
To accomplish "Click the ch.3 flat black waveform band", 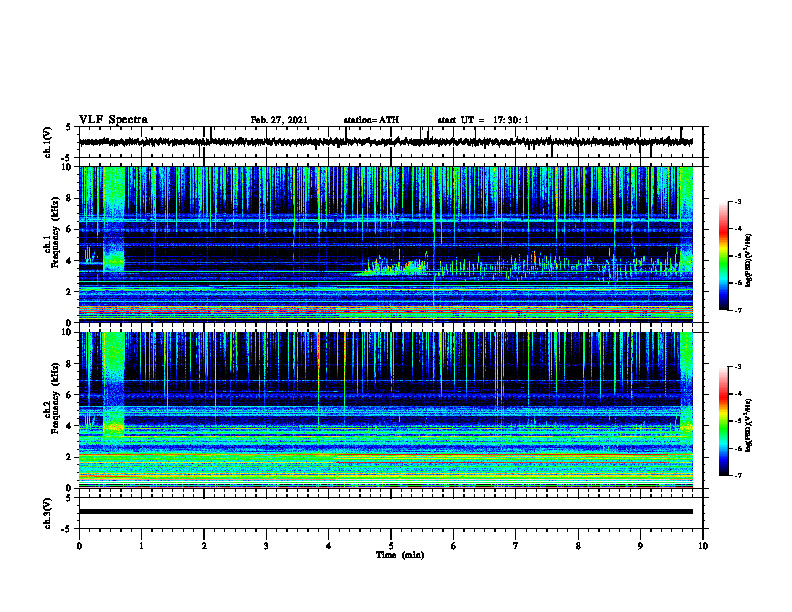I will [x=386, y=512].
